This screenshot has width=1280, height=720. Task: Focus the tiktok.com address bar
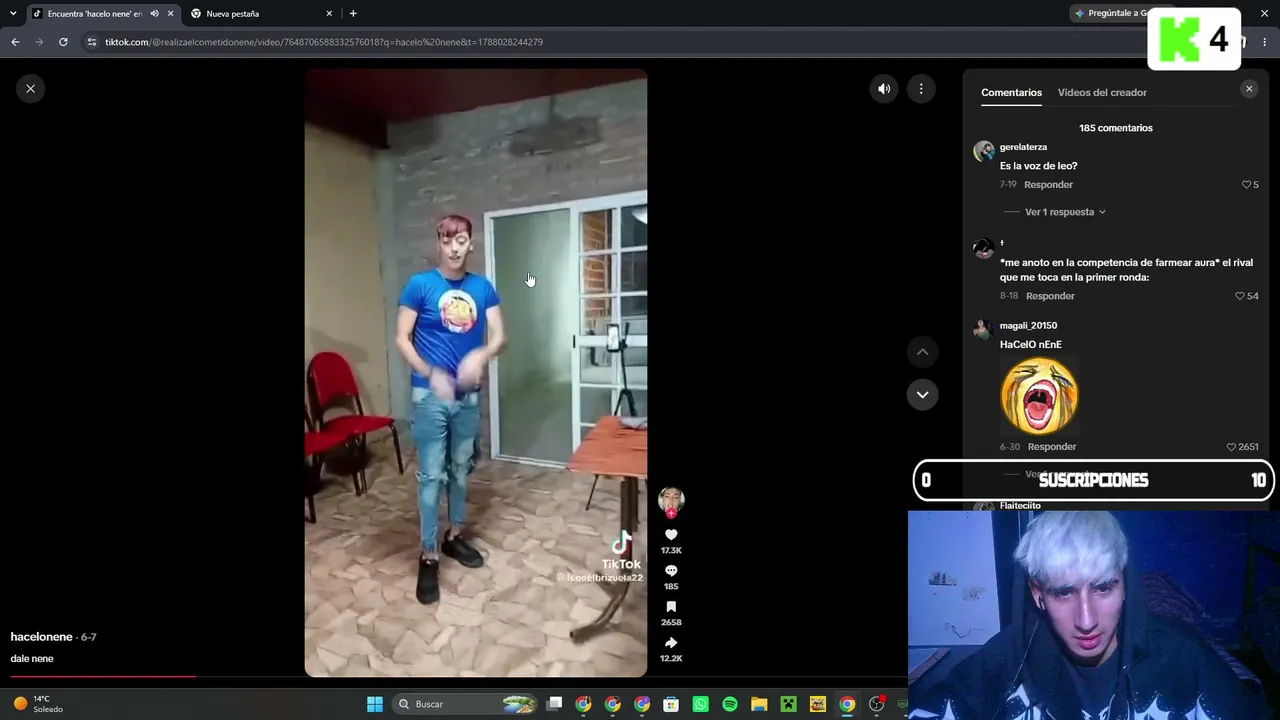point(324,42)
